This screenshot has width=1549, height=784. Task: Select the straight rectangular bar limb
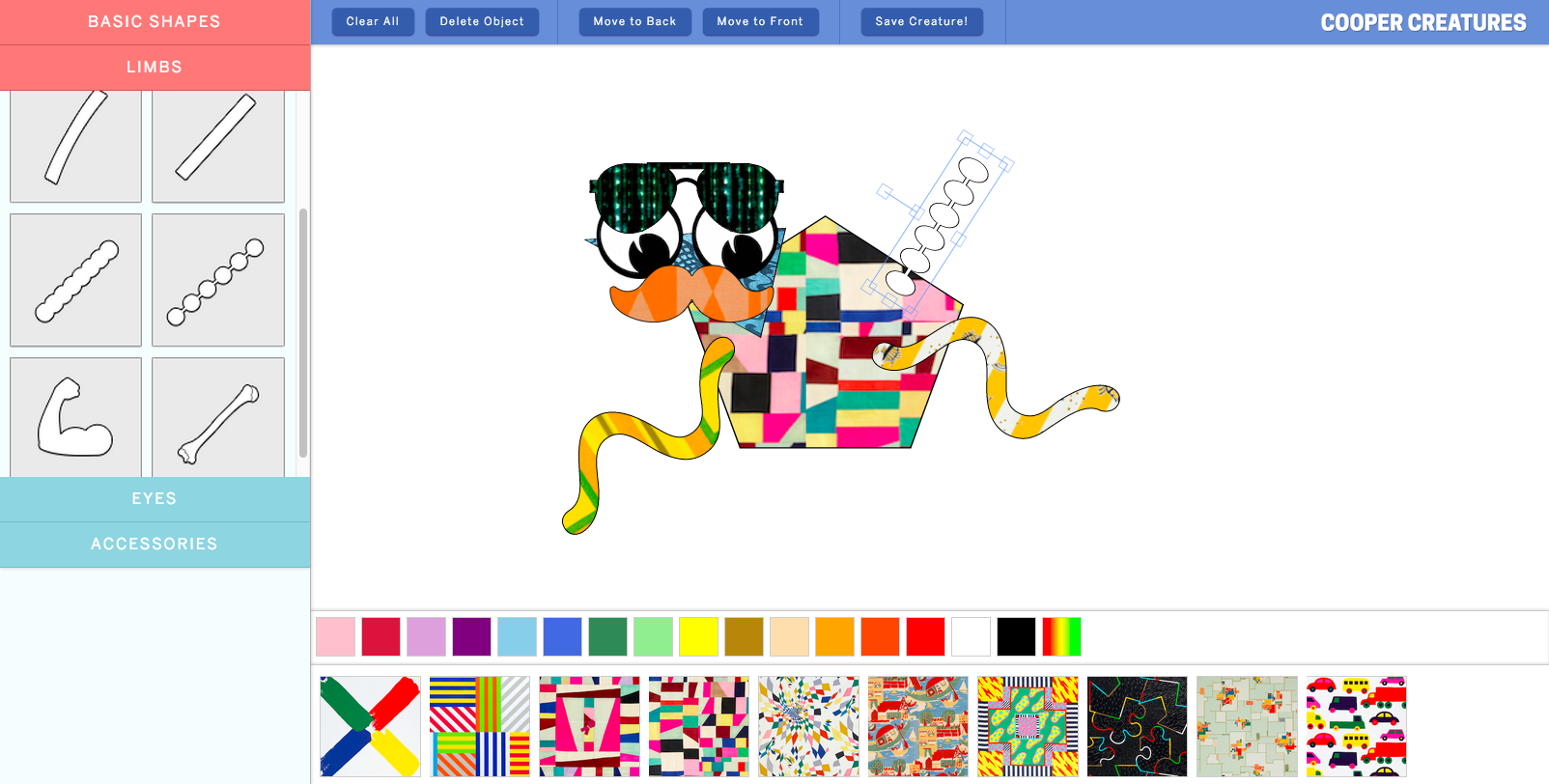click(218, 145)
